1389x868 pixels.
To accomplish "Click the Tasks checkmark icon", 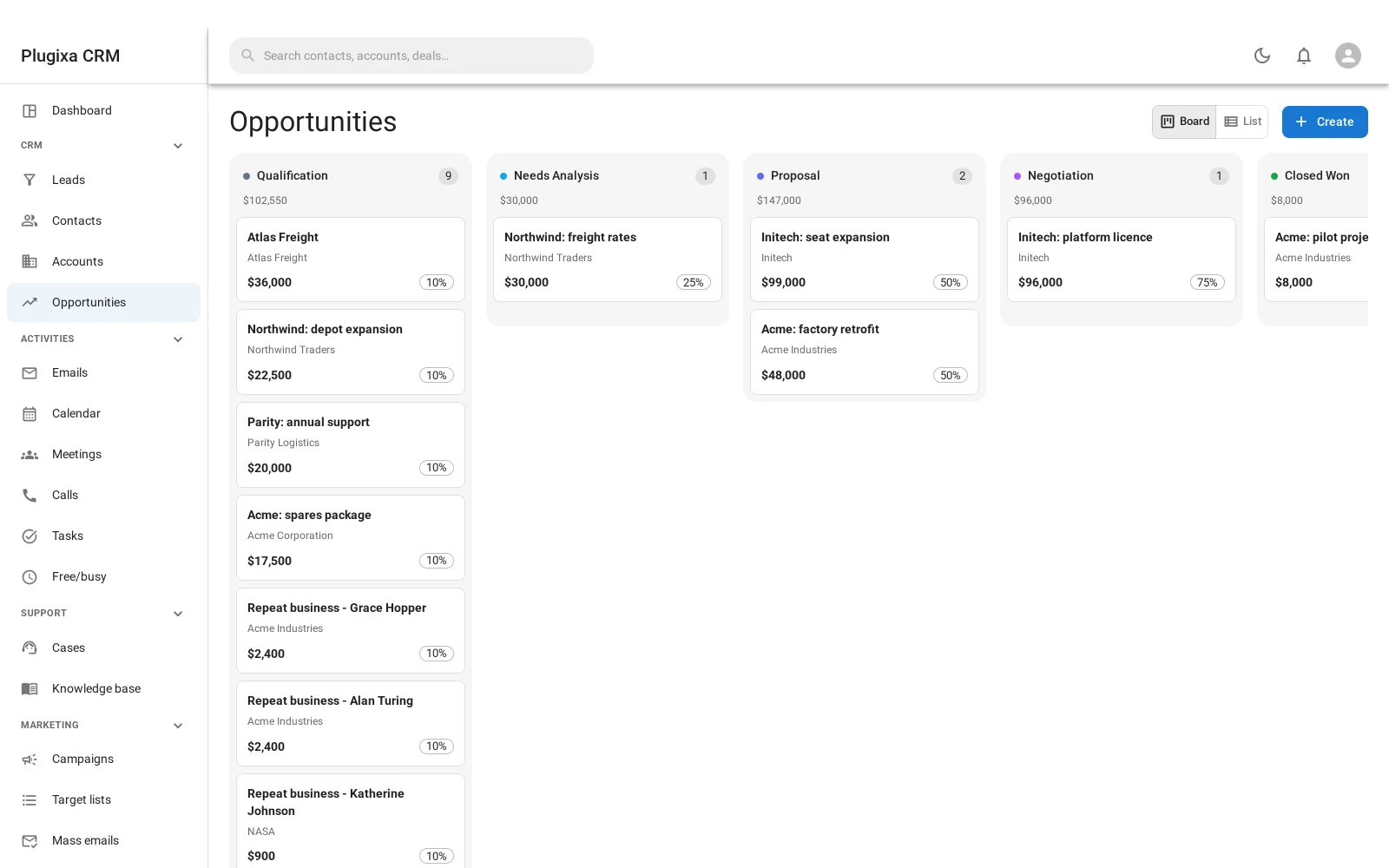I will click(x=30, y=536).
